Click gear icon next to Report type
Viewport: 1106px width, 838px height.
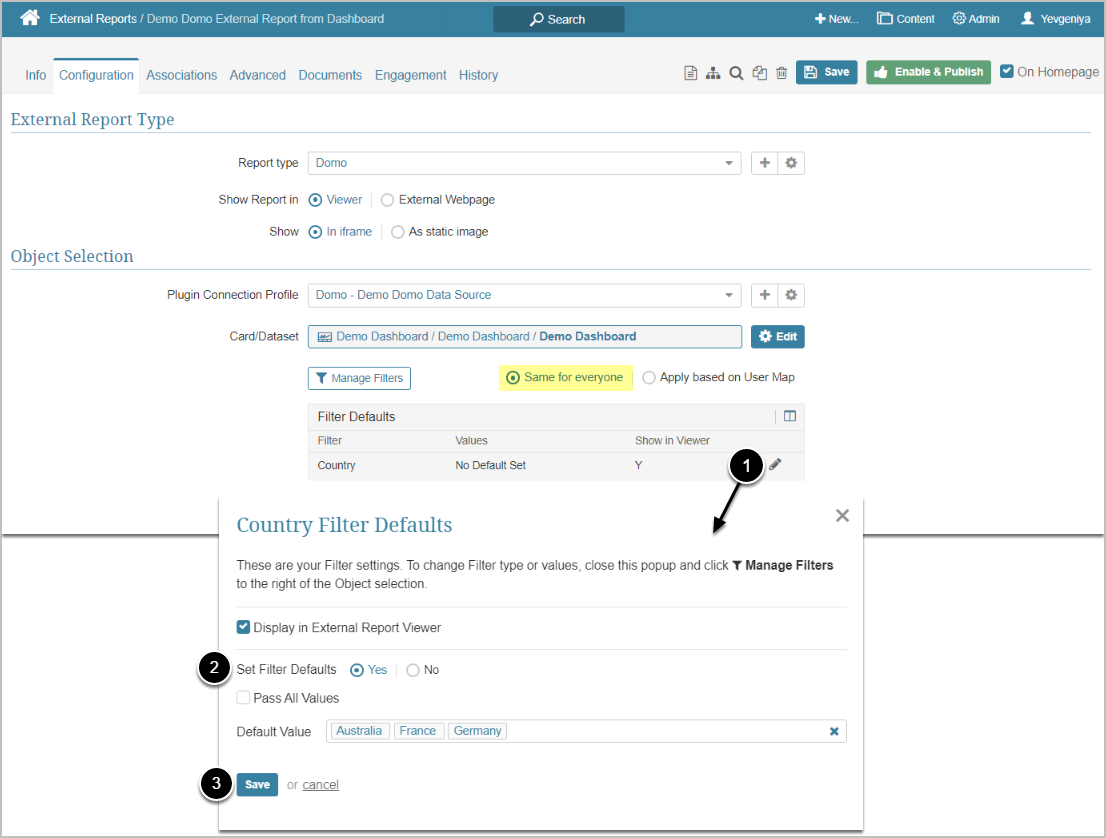coord(791,163)
